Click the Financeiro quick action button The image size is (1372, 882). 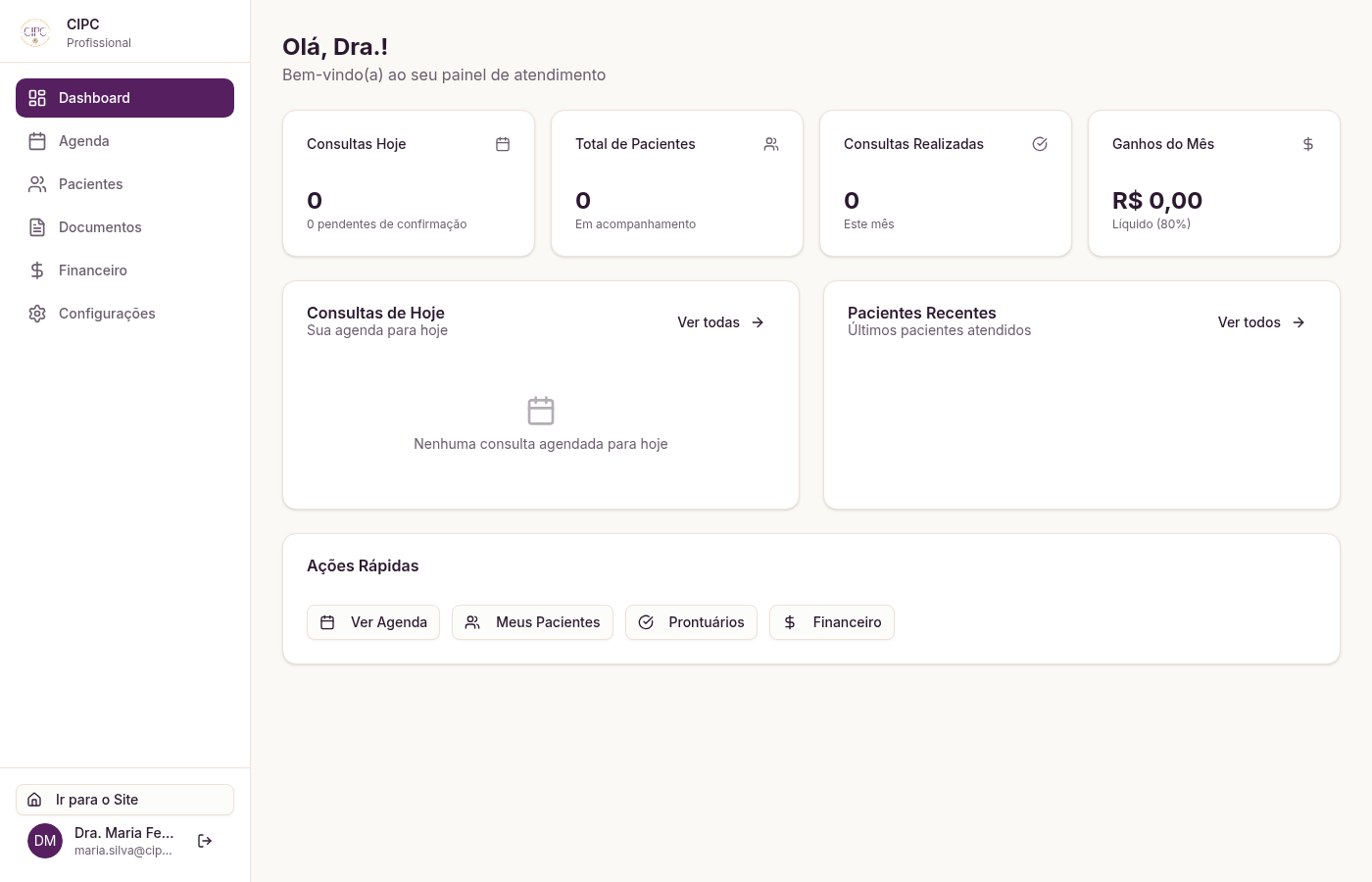[832, 622]
